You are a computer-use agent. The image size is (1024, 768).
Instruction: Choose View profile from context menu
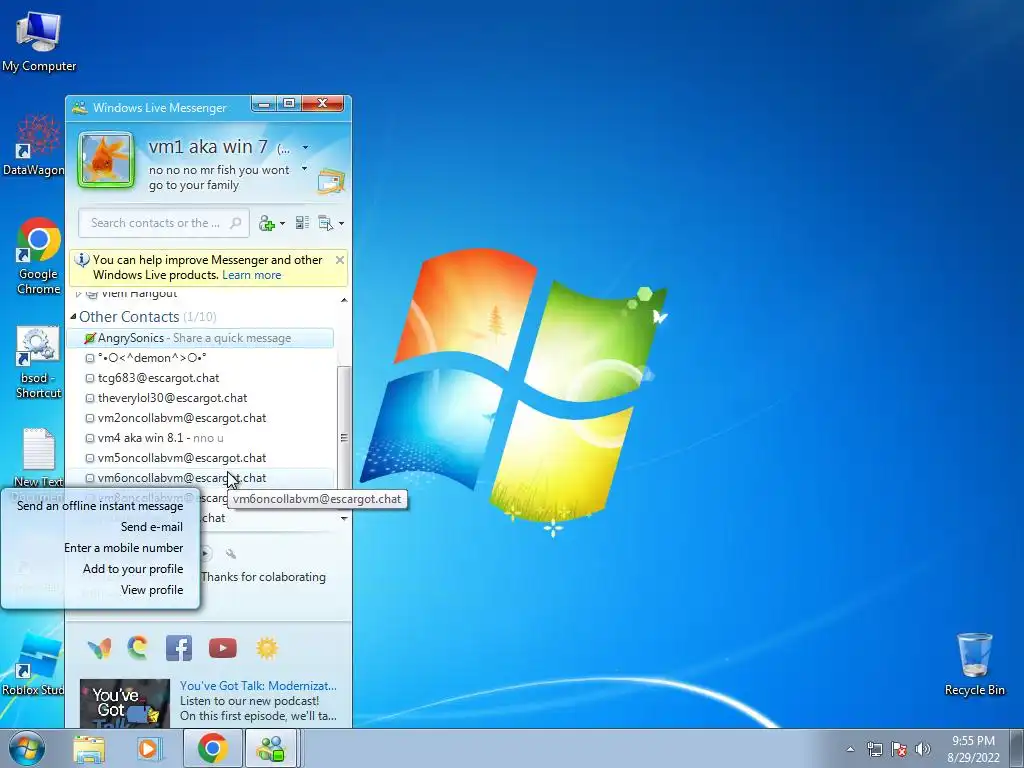coord(152,589)
